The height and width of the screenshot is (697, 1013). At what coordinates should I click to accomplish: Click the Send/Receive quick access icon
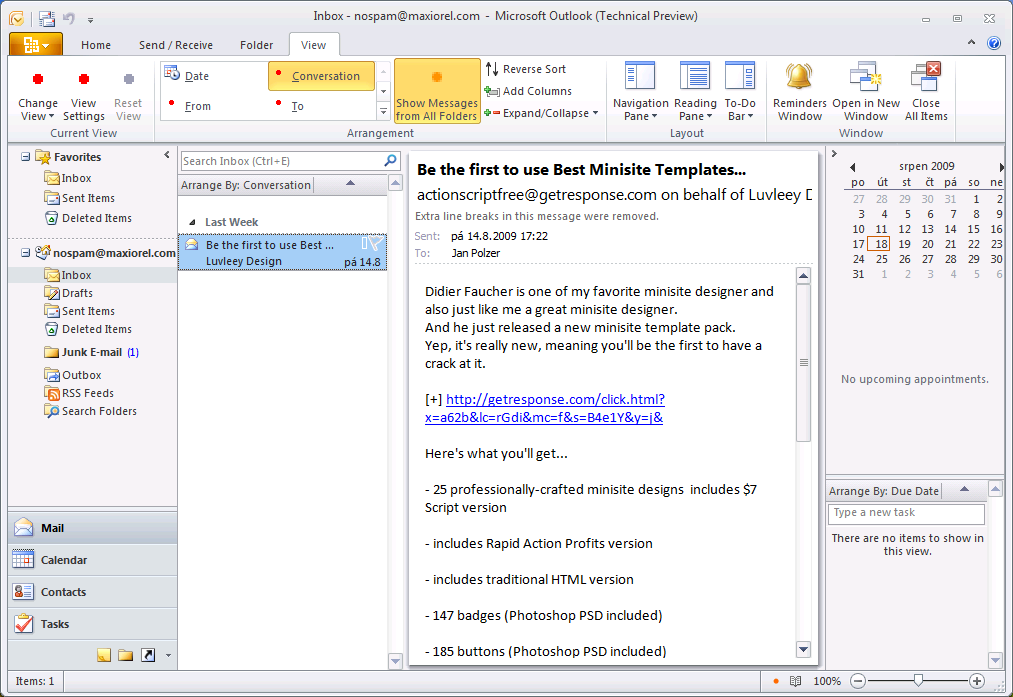pyautogui.click(x=47, y=19)
